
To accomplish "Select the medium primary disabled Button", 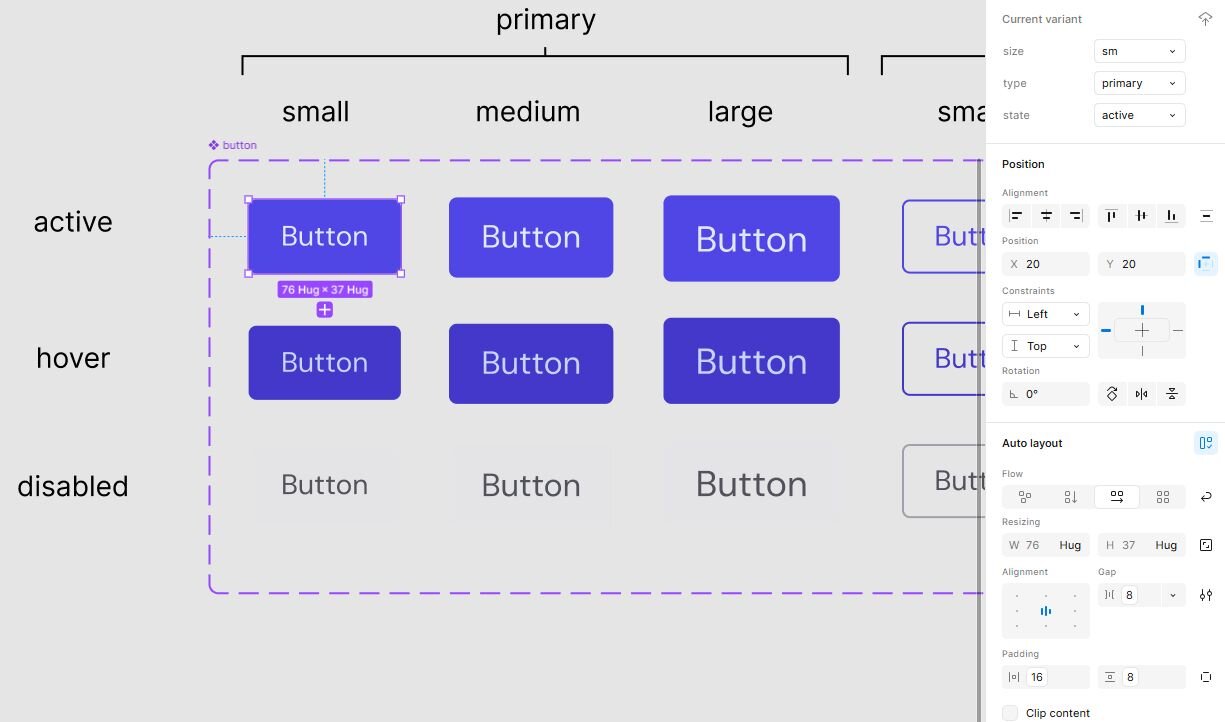I will click(531, 485).
